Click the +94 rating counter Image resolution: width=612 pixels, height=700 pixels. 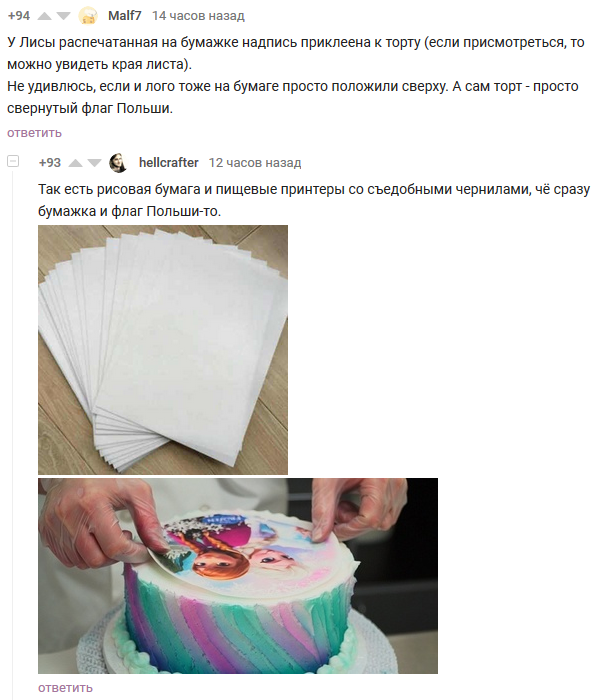(x=19, y=16)
